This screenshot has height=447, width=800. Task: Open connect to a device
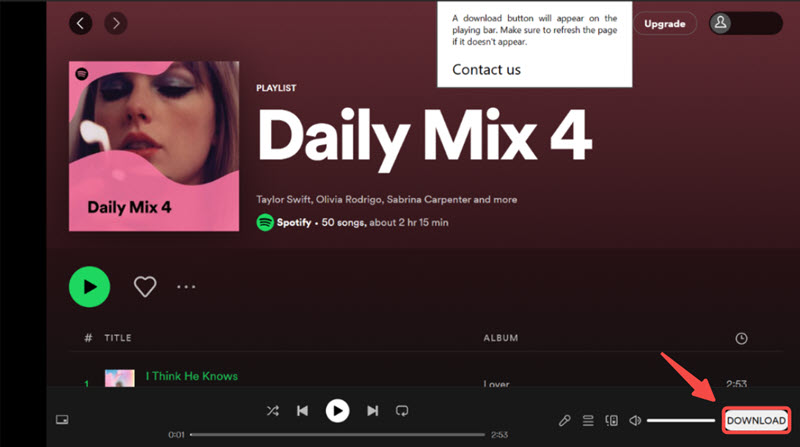(611, 420)
